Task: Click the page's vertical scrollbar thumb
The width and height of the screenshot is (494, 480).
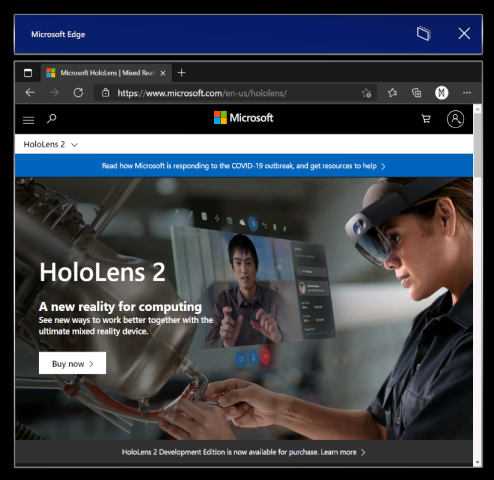Action: tap(477, 145)
